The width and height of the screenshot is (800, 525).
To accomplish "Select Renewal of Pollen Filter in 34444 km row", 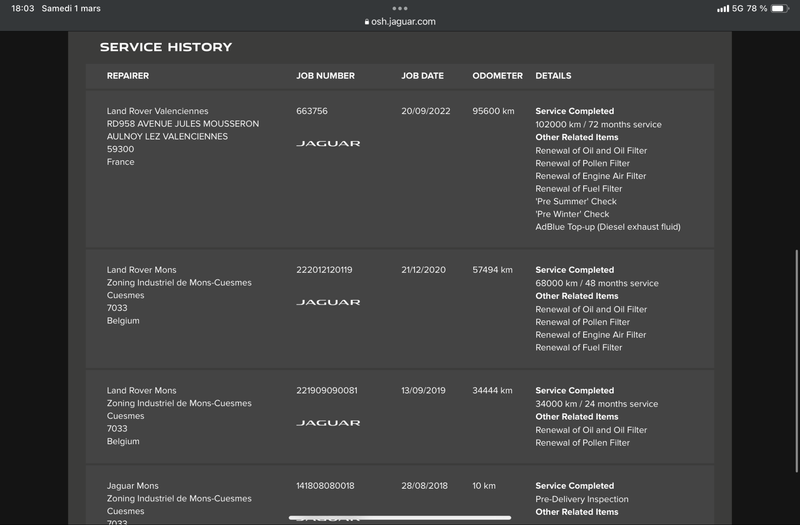I will [x=582, y=443].
